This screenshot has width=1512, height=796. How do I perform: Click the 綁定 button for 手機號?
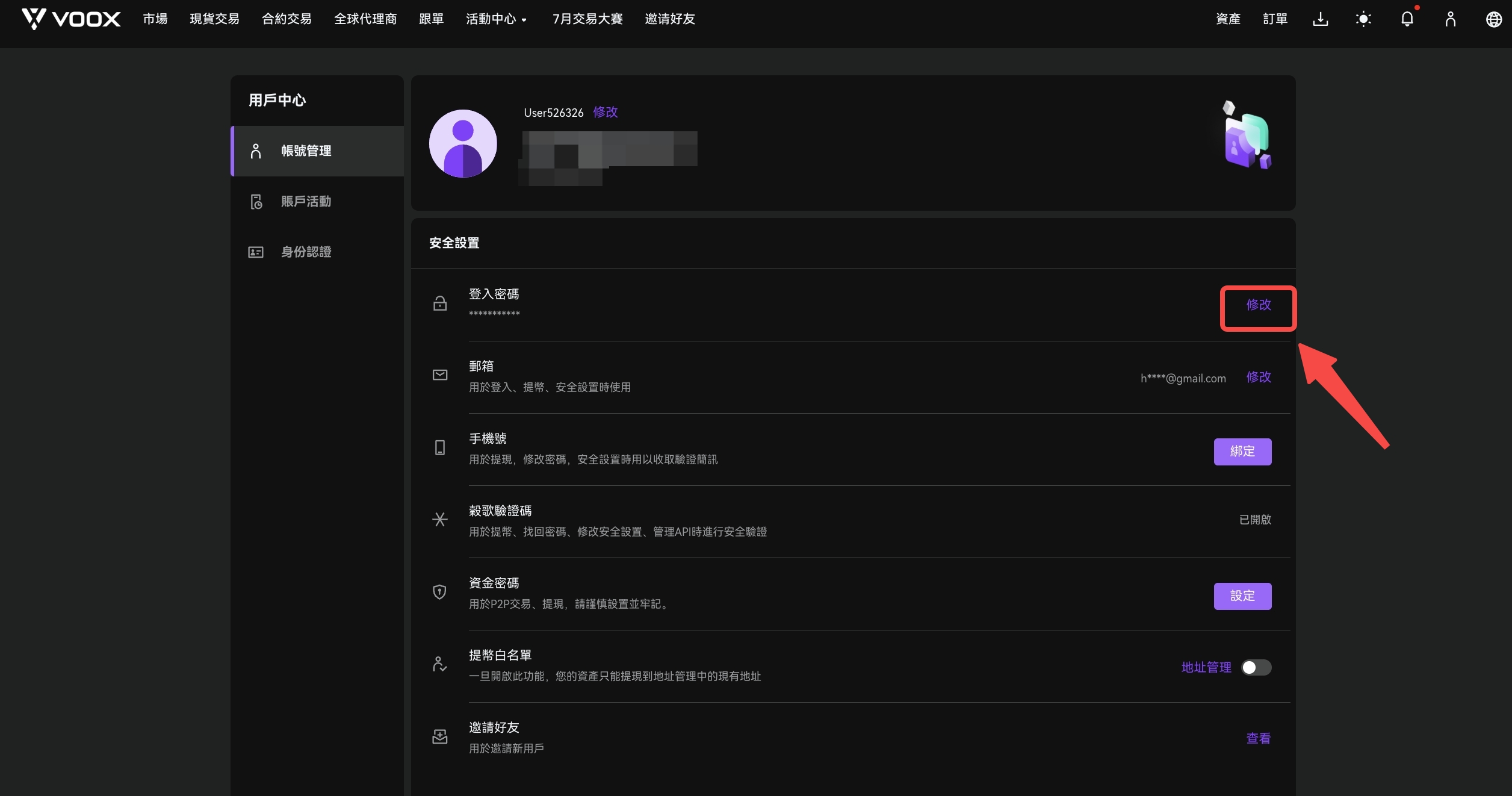(x=1242, y=452)
